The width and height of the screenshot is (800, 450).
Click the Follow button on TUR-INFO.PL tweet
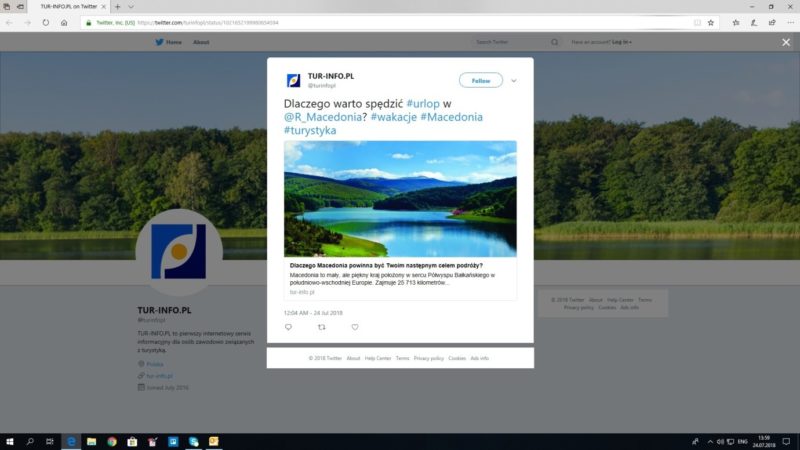pos(481,81)
